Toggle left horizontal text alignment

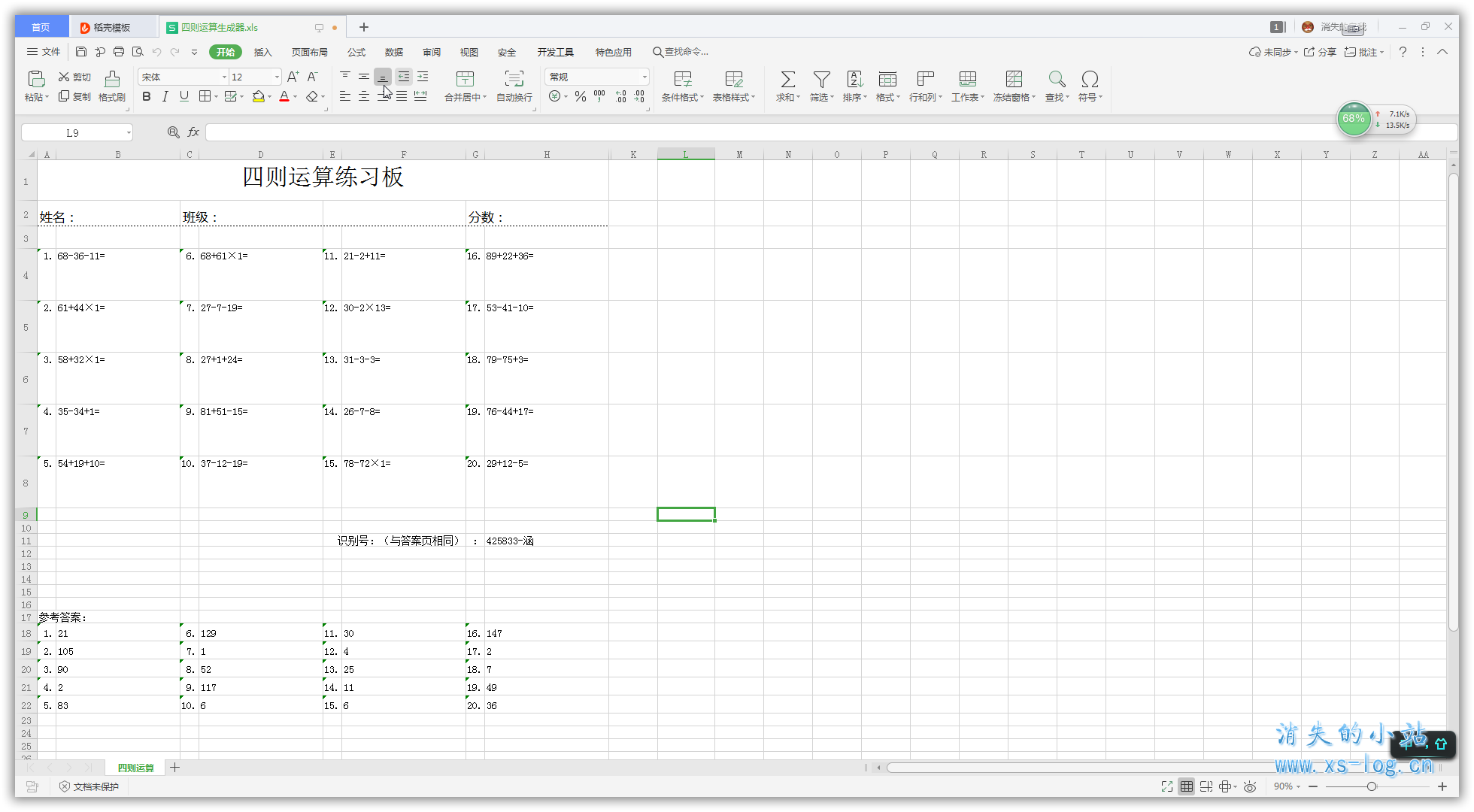345,96
